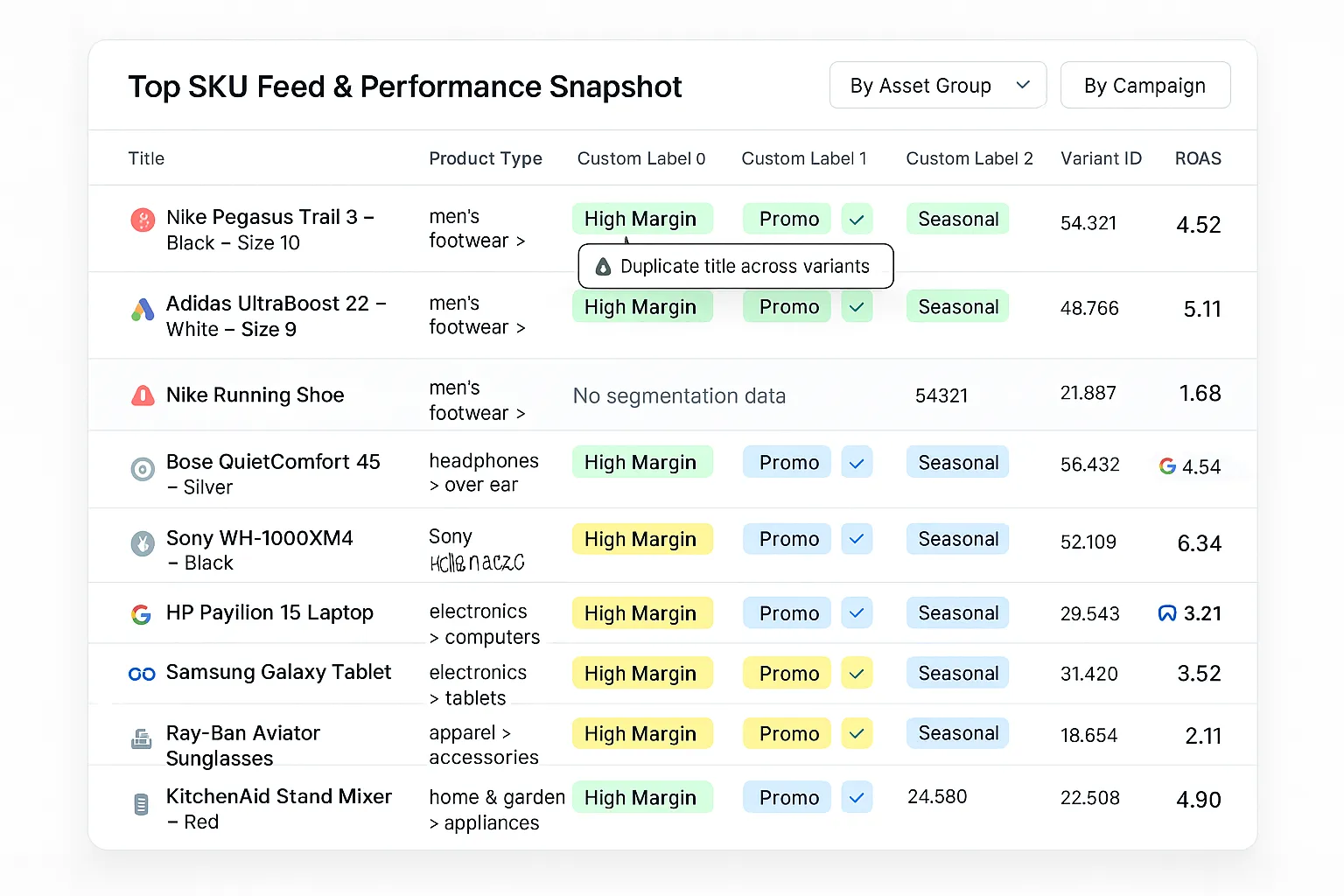
Task: Sort by the Variant ID column header
Action: pos(1101,158)
